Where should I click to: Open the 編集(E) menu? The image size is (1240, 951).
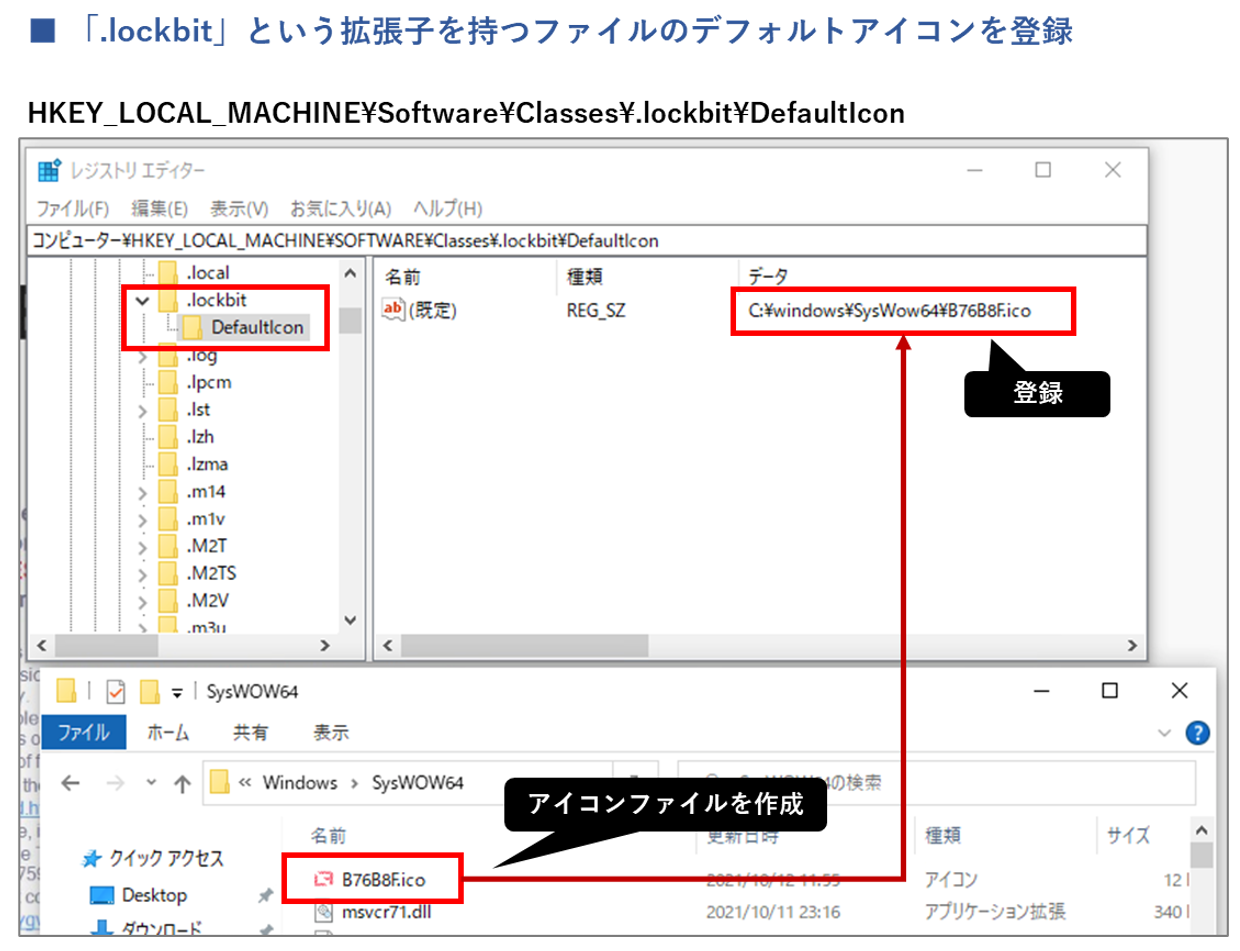point(159,209)
